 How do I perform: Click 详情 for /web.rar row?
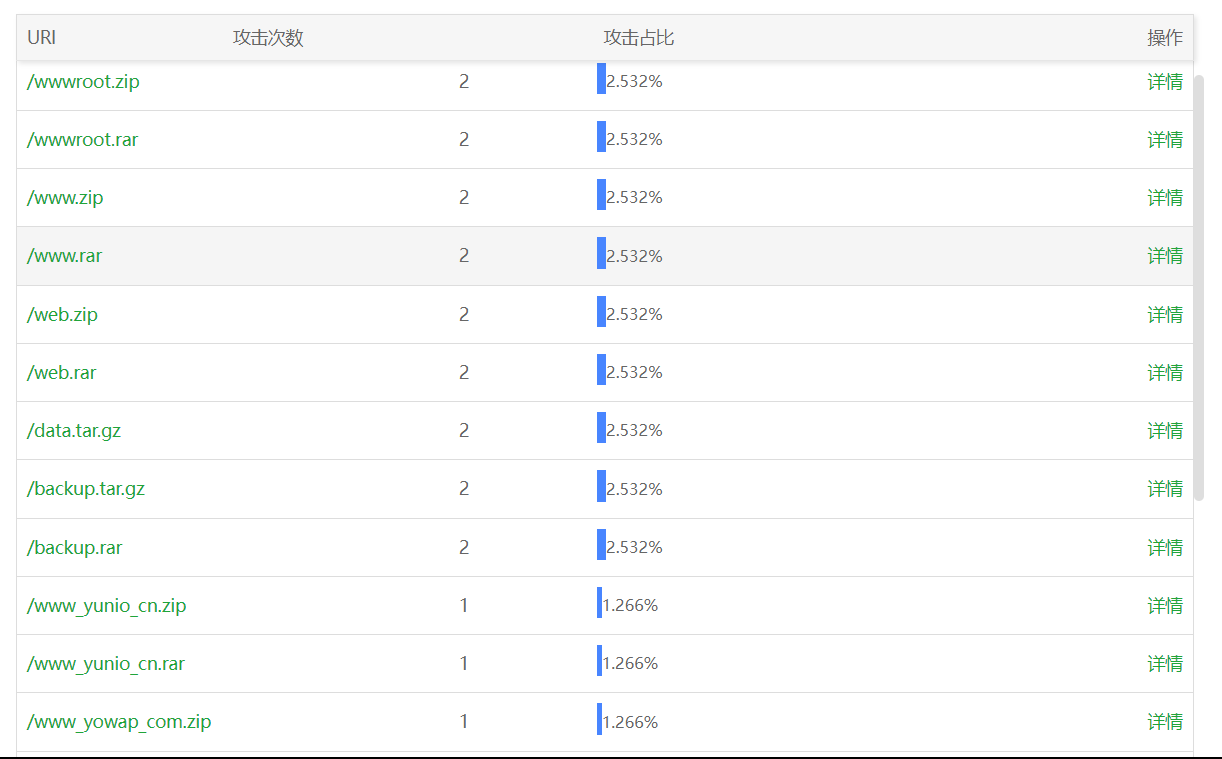coord(1164,373)
